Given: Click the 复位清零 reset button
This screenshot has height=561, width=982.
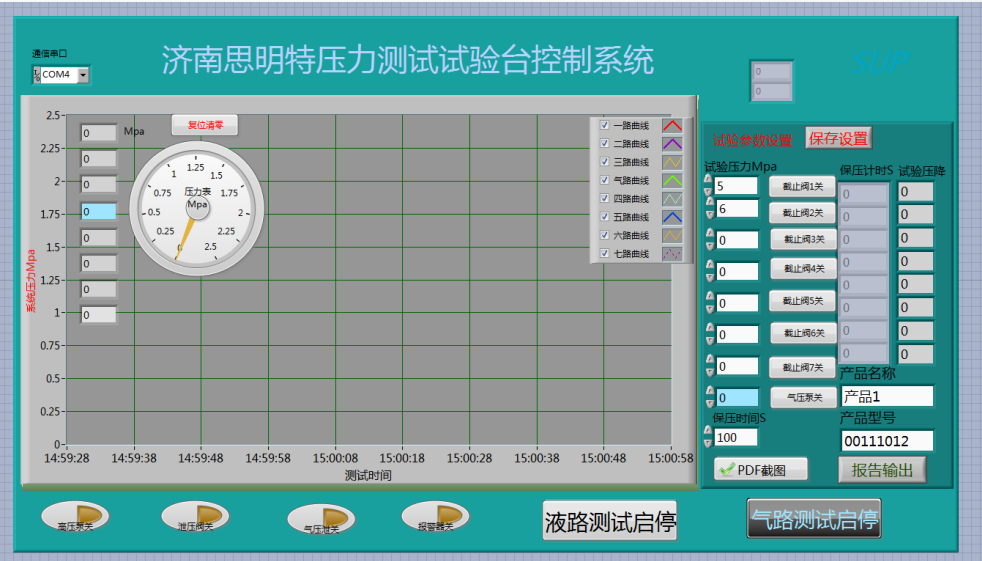Looking at the screenshot, I should [x=205, y=126].
